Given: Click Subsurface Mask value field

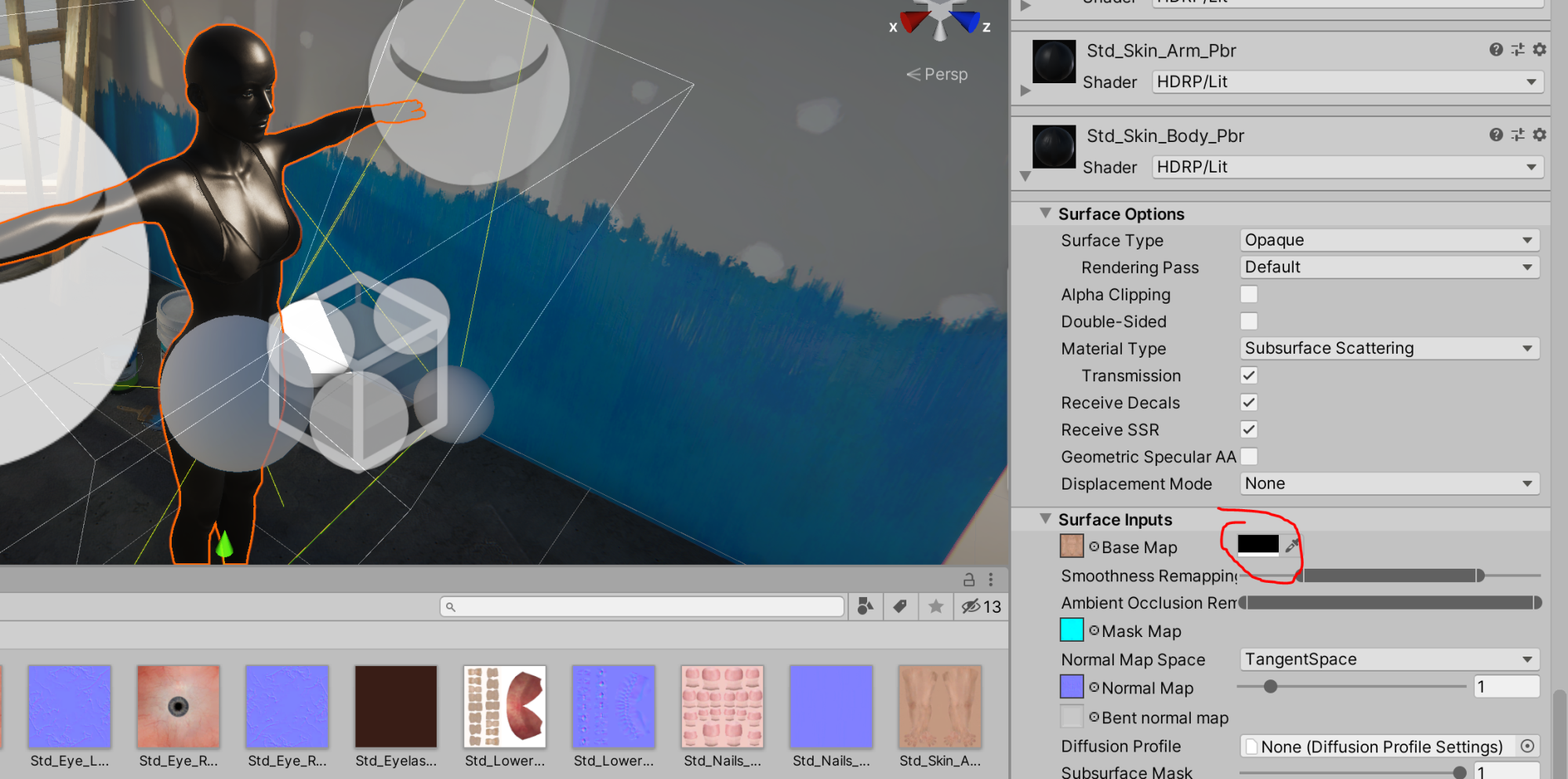Looking at the screenshot, I should pos(1506,772).
